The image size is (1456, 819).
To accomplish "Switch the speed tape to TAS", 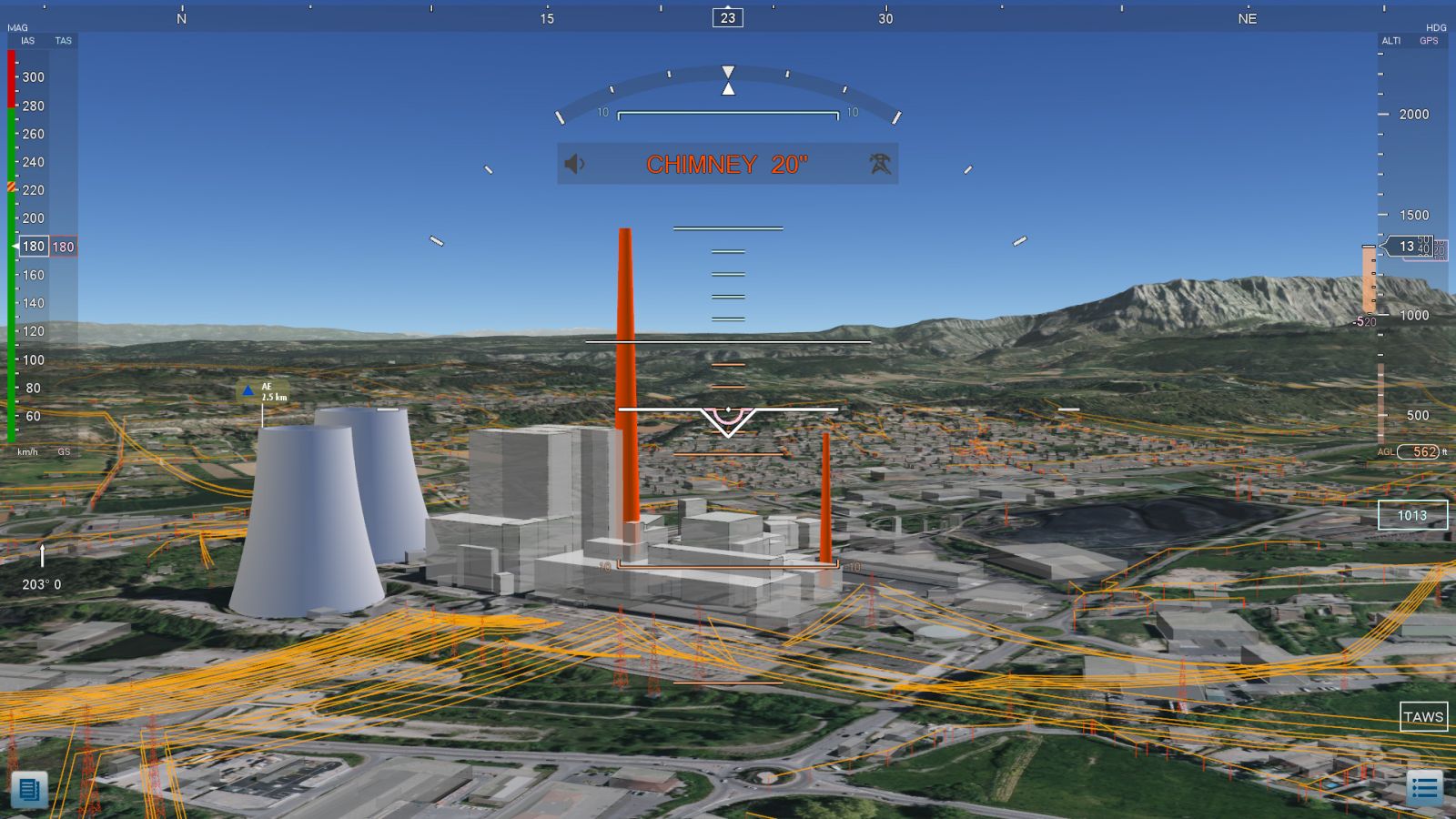I will [x=63, y=41].
